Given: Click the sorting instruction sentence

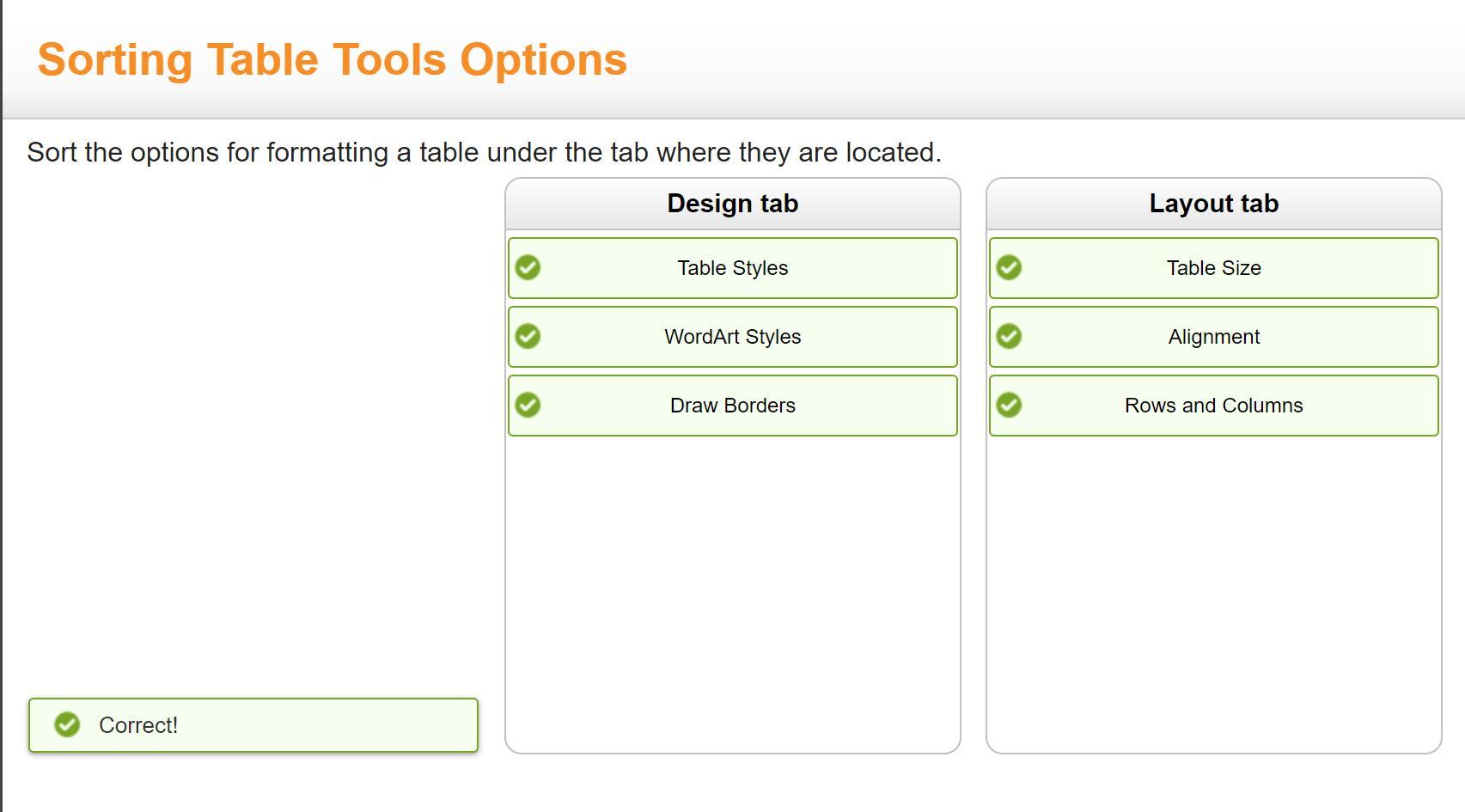Looking at the screenshot, I should [484, 152].
